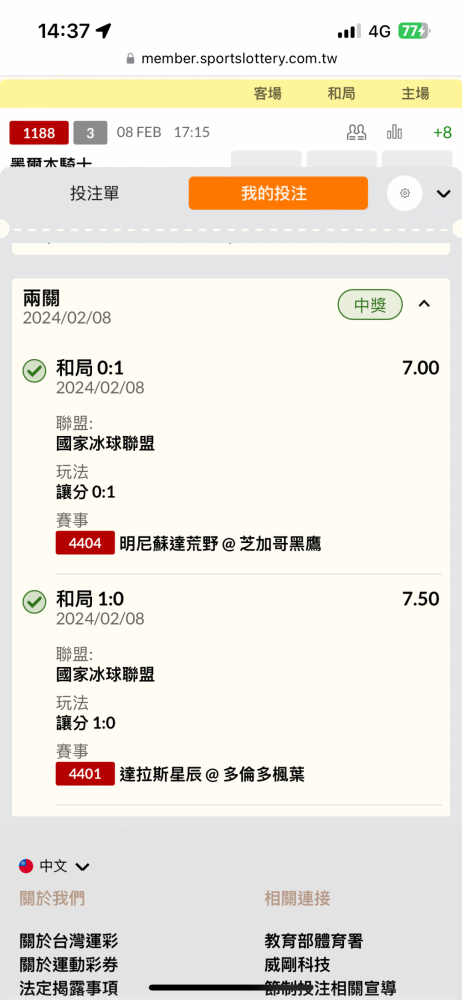The image size is (462, 1000).
Task: Switch to the 投注單 tab
Action: [x=94, y=193]
